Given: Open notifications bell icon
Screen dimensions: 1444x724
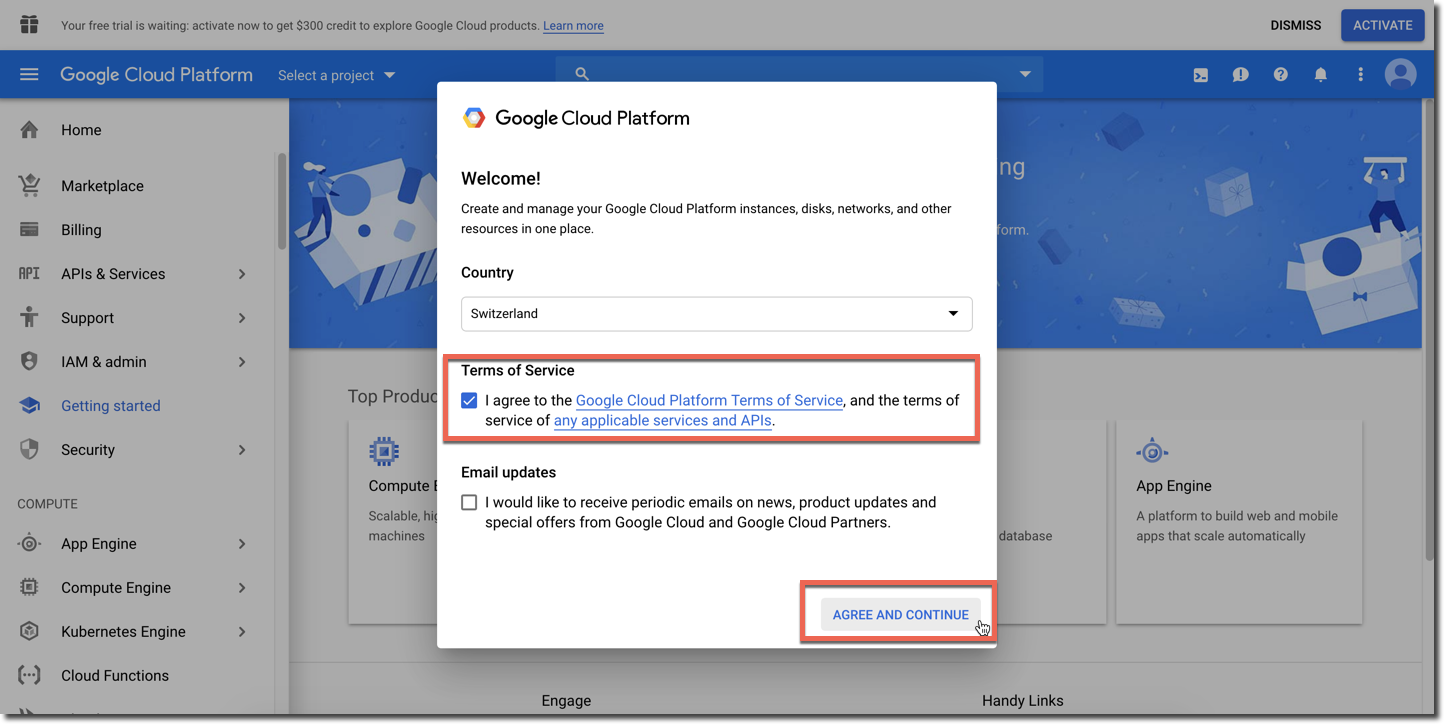Looking at the screenshot, I should tap(1321, 75).
